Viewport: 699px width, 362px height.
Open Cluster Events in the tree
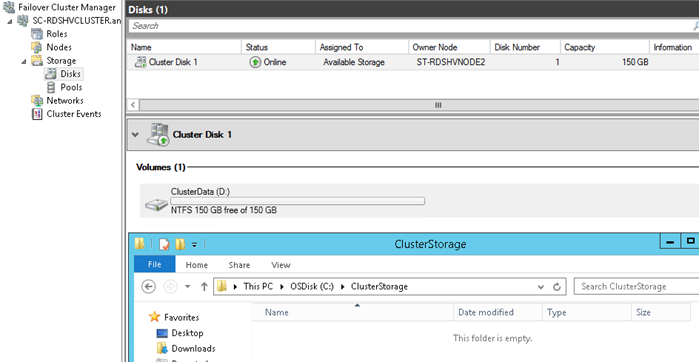coord(74,114)
